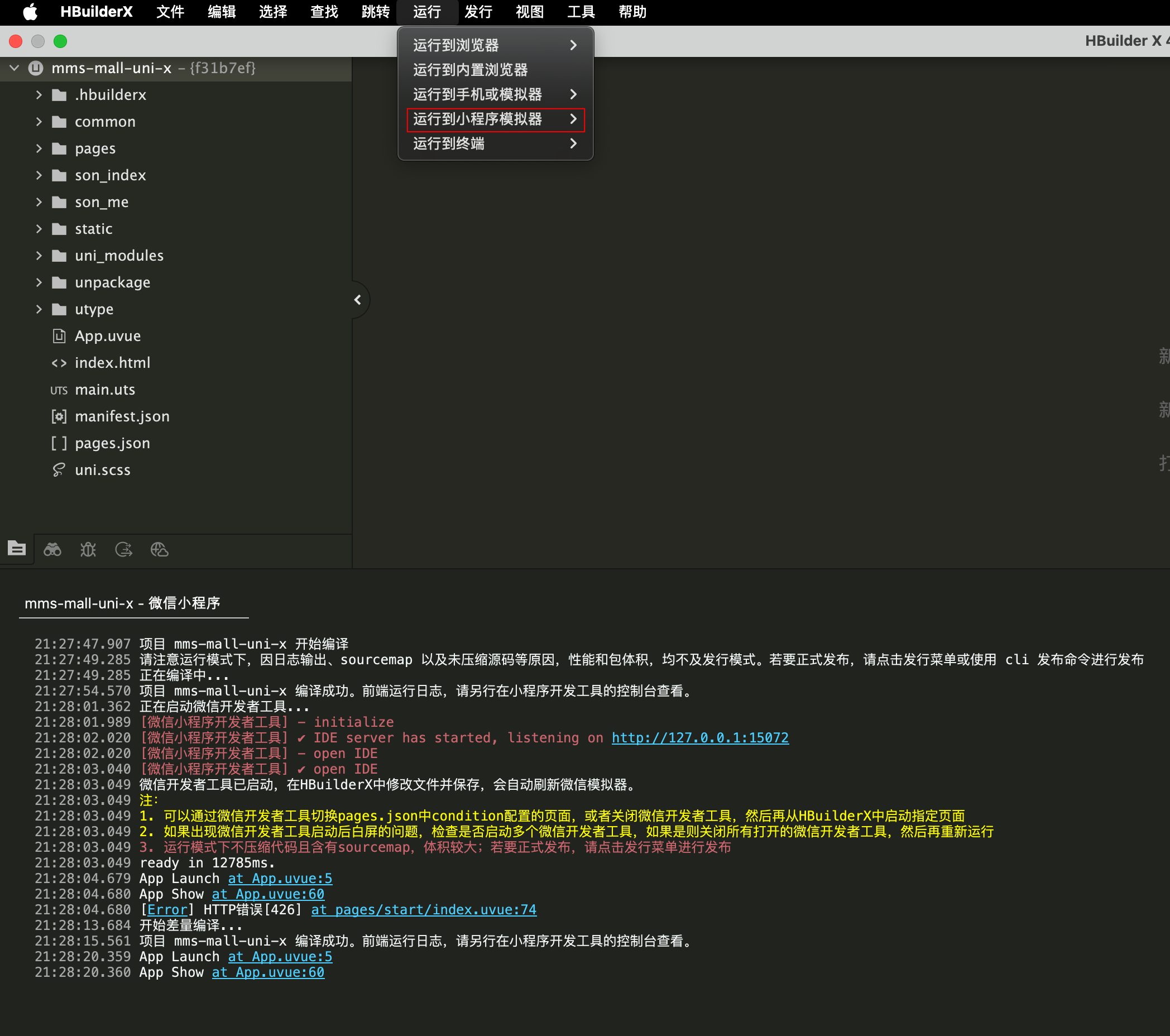Click the App.uvue file icon

[59, 336]
